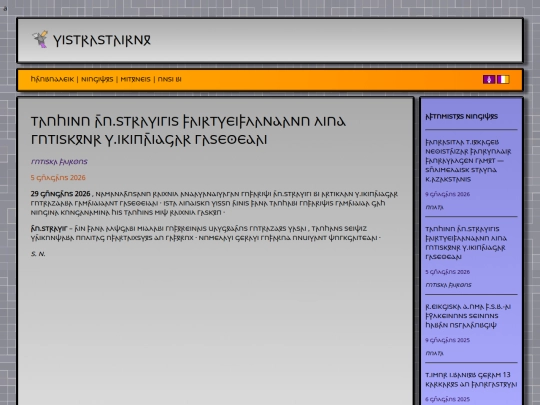
Task: Open the sidebar headline containing the number 13
Action: click(x=471, y=380)
